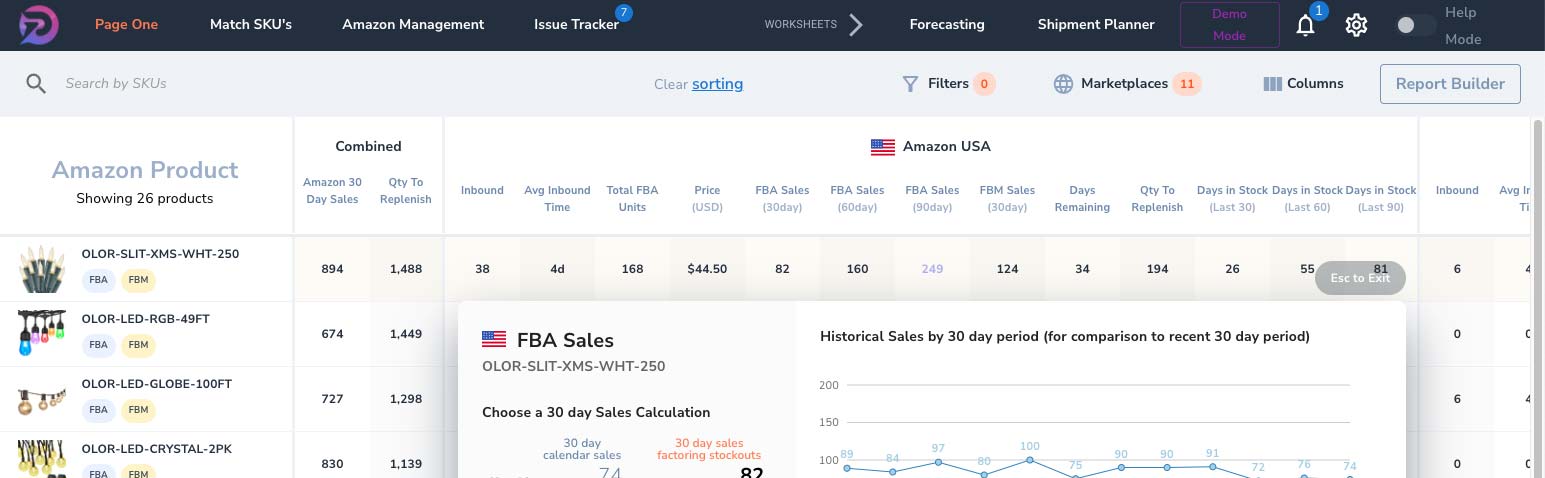The height and width of the screenshot is (478, 1545).
Task: Click the 100 data point on the chart
Action: 1030,460
